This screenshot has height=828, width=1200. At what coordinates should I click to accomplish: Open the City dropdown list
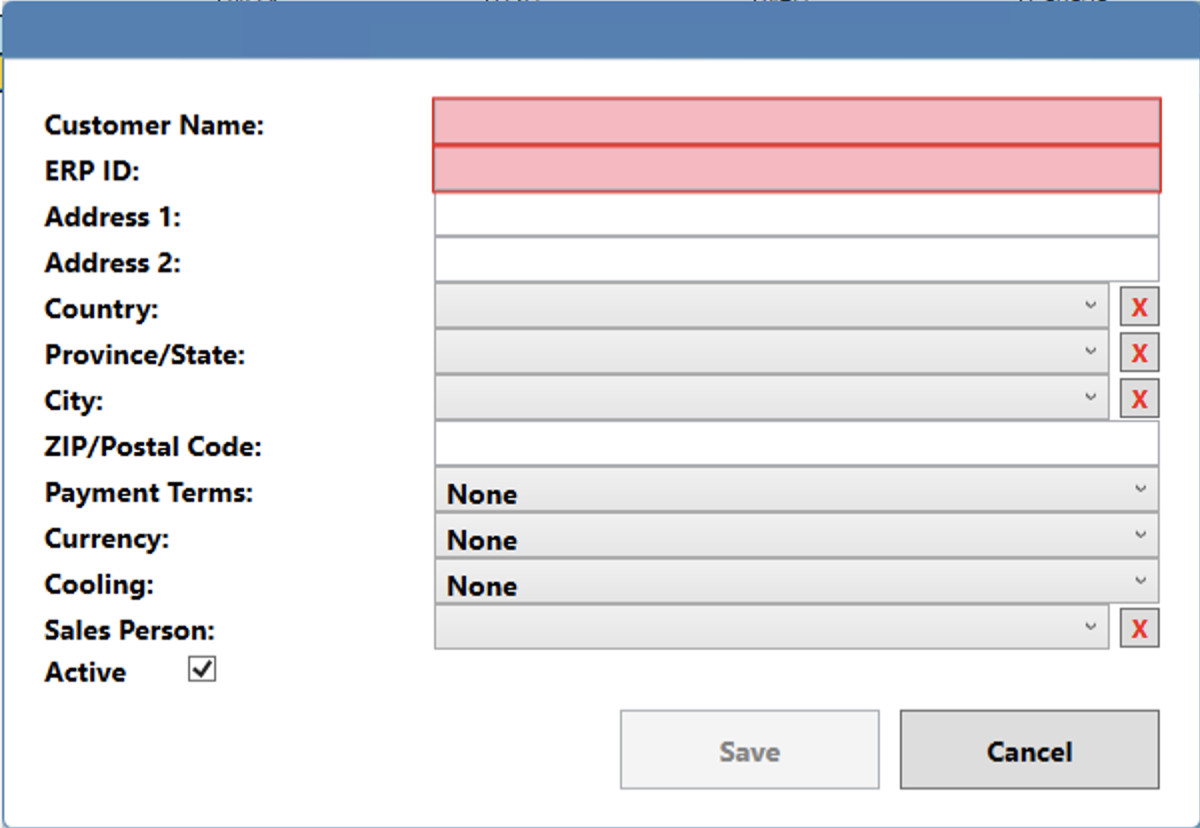click(771, 398)
